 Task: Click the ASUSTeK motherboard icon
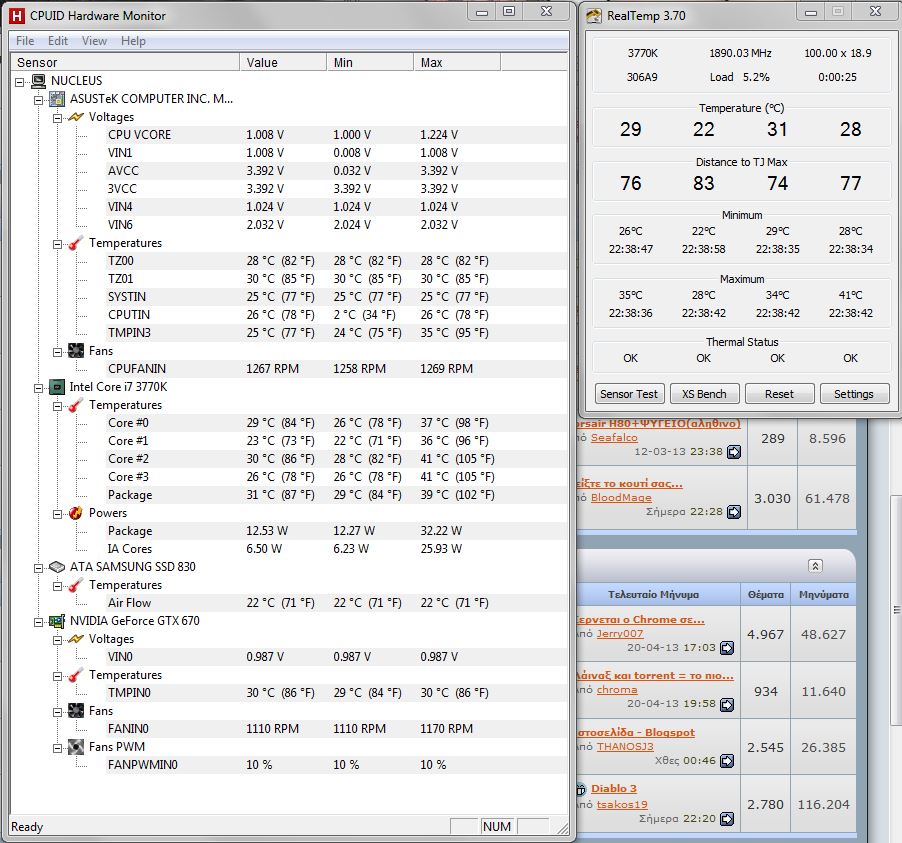(57, 99)
